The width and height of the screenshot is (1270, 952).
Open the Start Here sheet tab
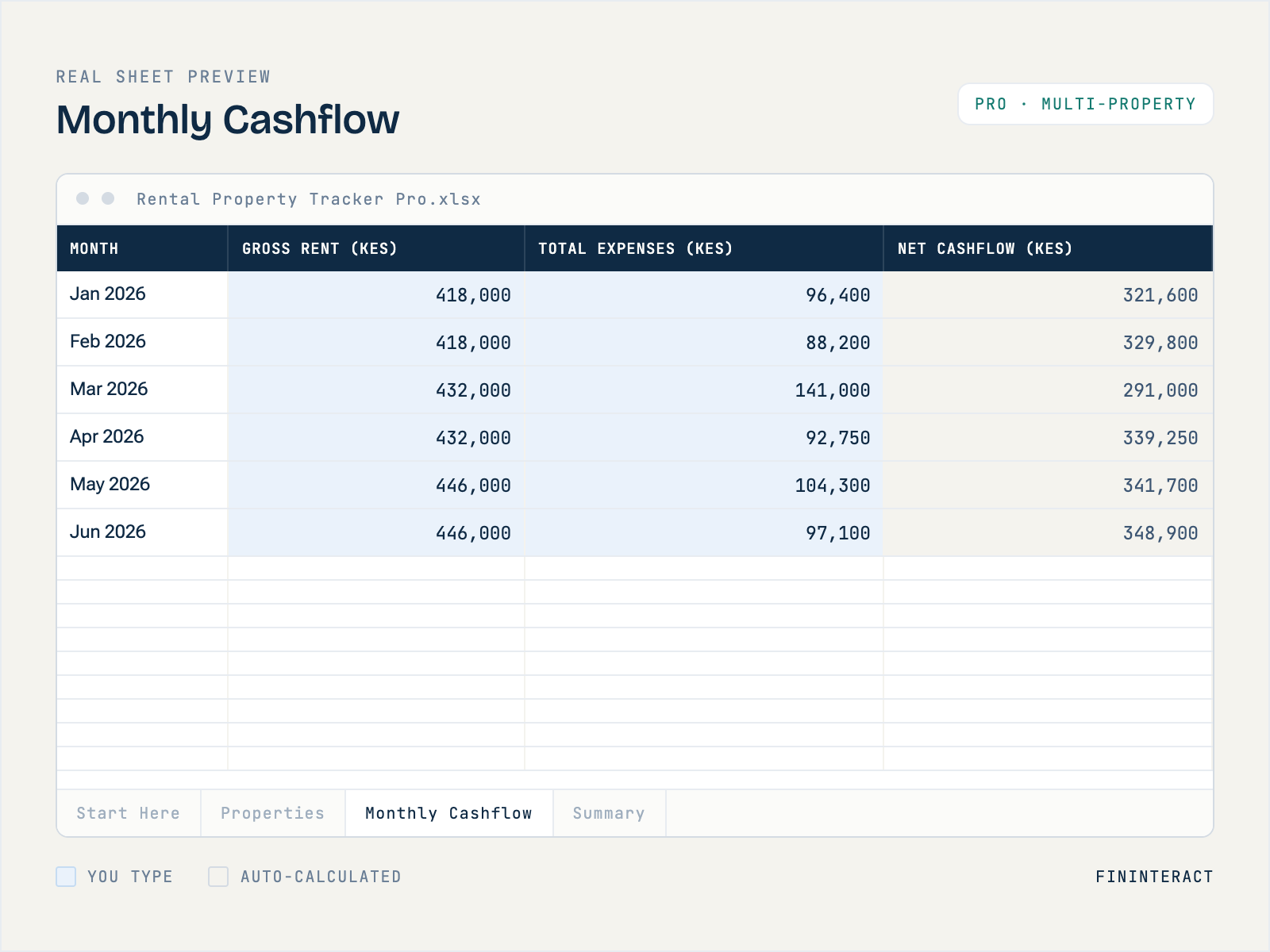(x=129, y=813)
